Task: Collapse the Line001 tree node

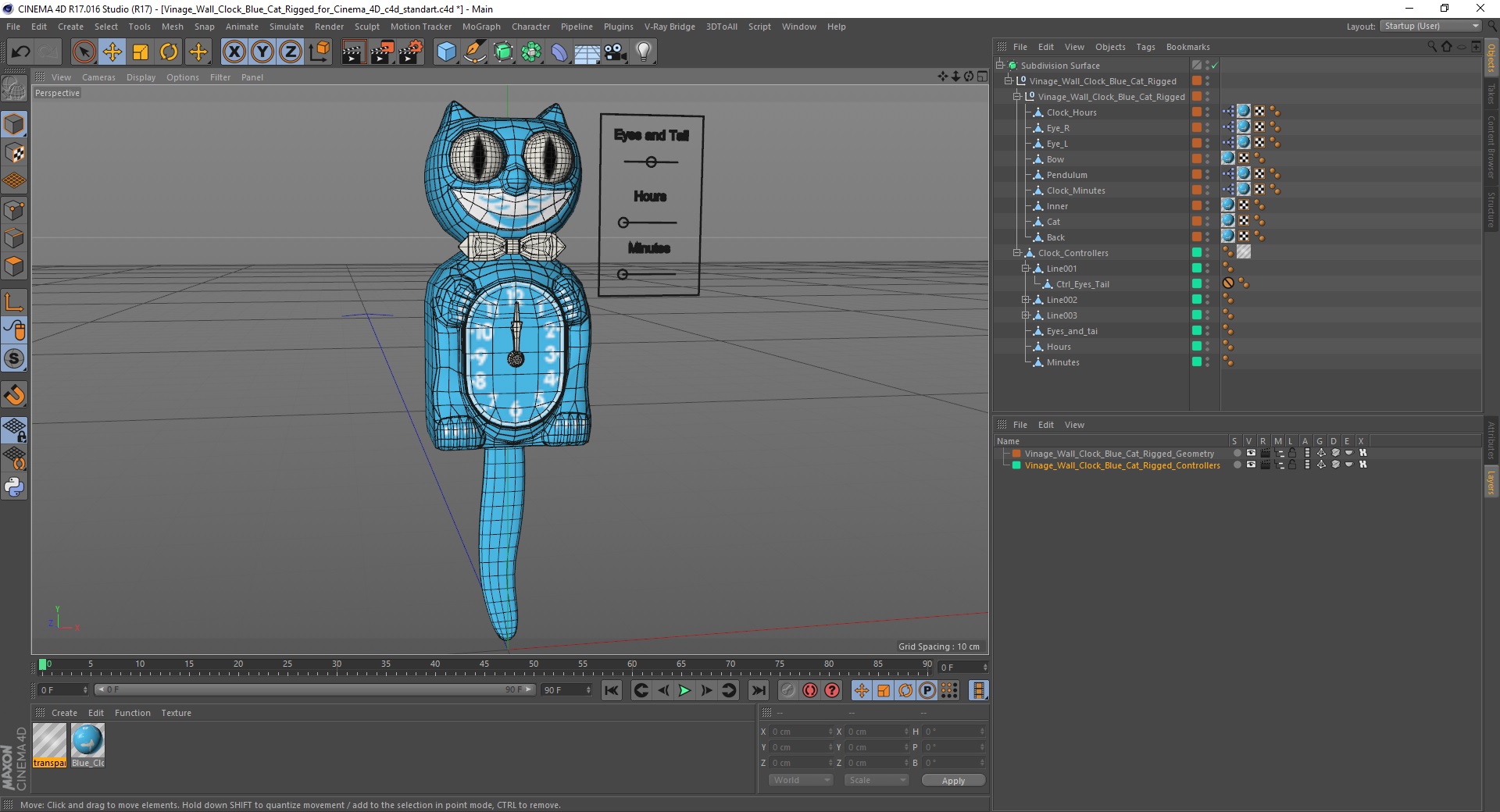Action: [x=1025, y=269]
